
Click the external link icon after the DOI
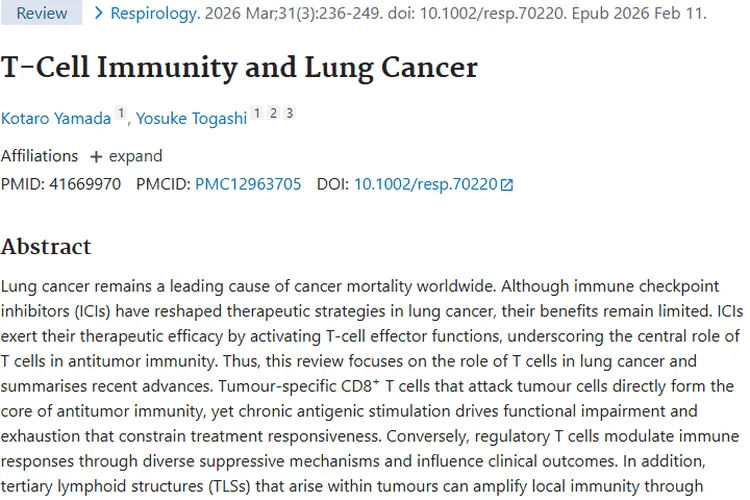(x=507, y=185)
